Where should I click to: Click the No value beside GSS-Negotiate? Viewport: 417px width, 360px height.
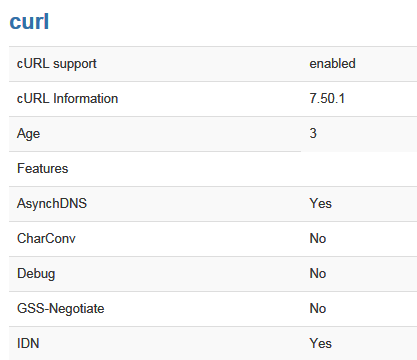click(x=318, y=308)
